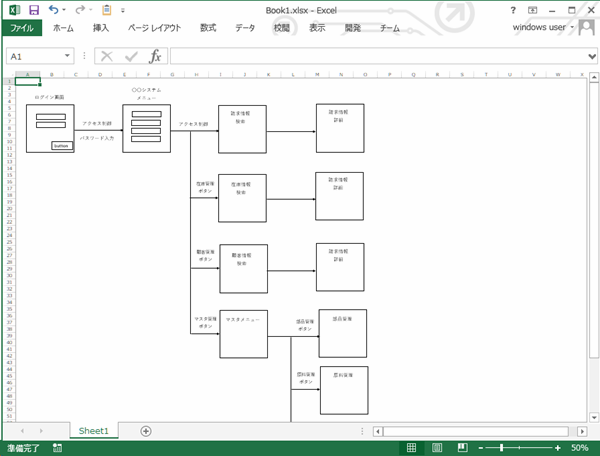This screenshot has width=600, height=456.
Task: Select column A header
Action: pyautogui.click(x=28, y=74)
